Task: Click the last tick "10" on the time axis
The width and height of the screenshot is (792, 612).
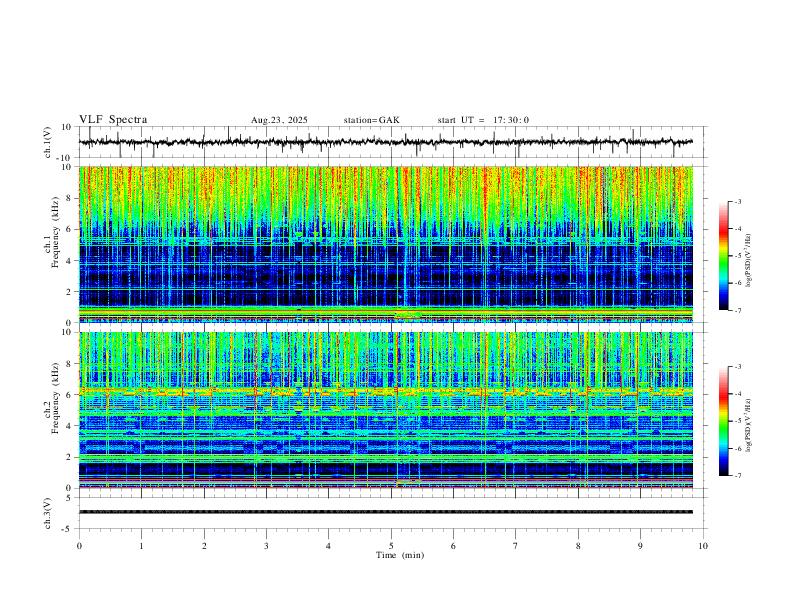Action: click(x=703, y=546)
